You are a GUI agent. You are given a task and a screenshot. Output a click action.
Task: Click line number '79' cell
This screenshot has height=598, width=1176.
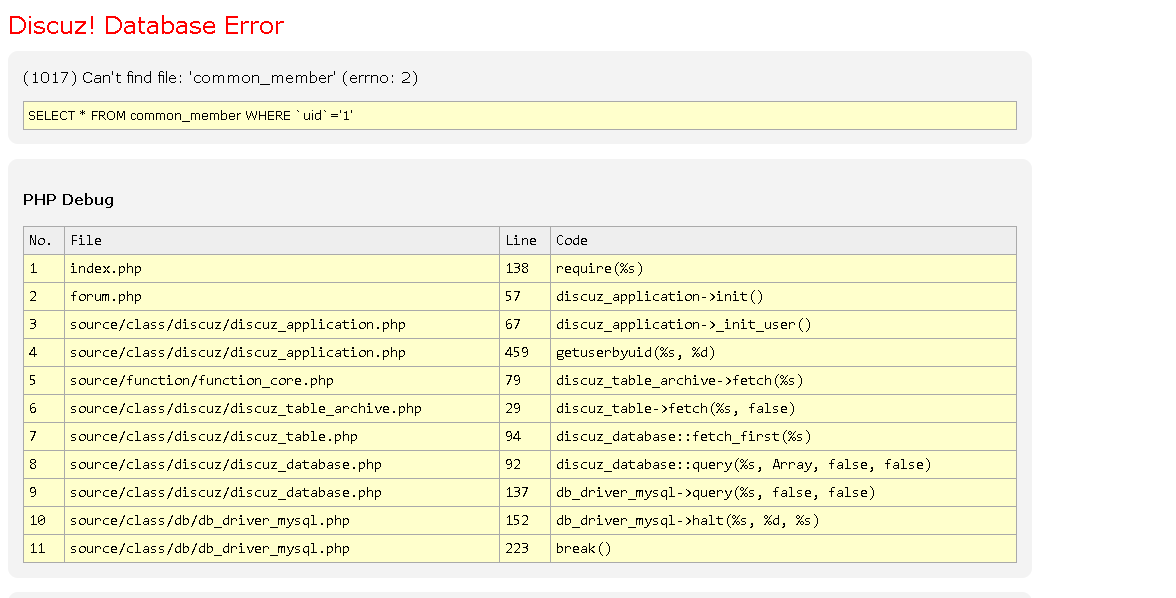tap(525, 380)
